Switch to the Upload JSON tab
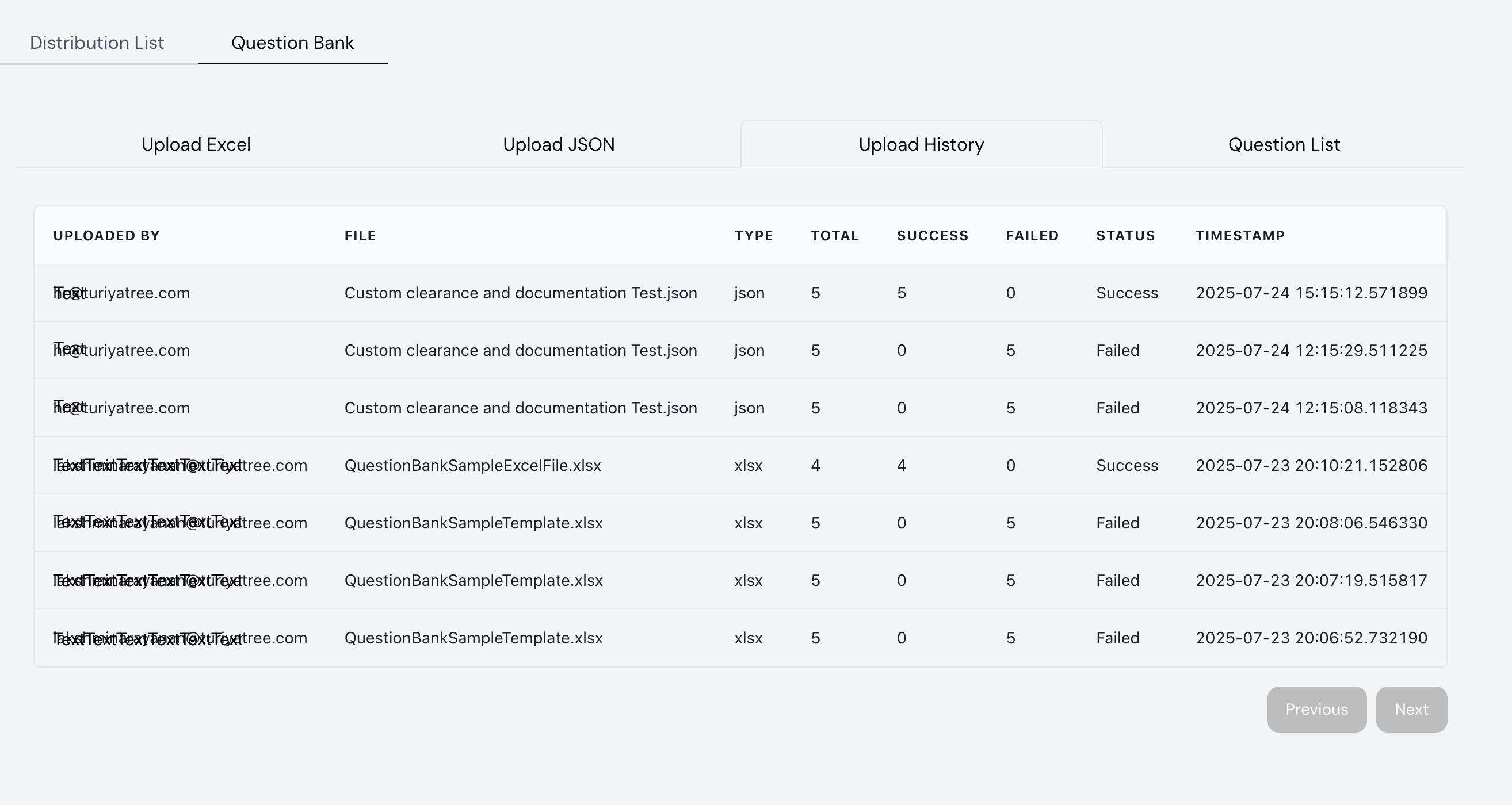Screen dimensions: 1512x805 coord(558,144)
